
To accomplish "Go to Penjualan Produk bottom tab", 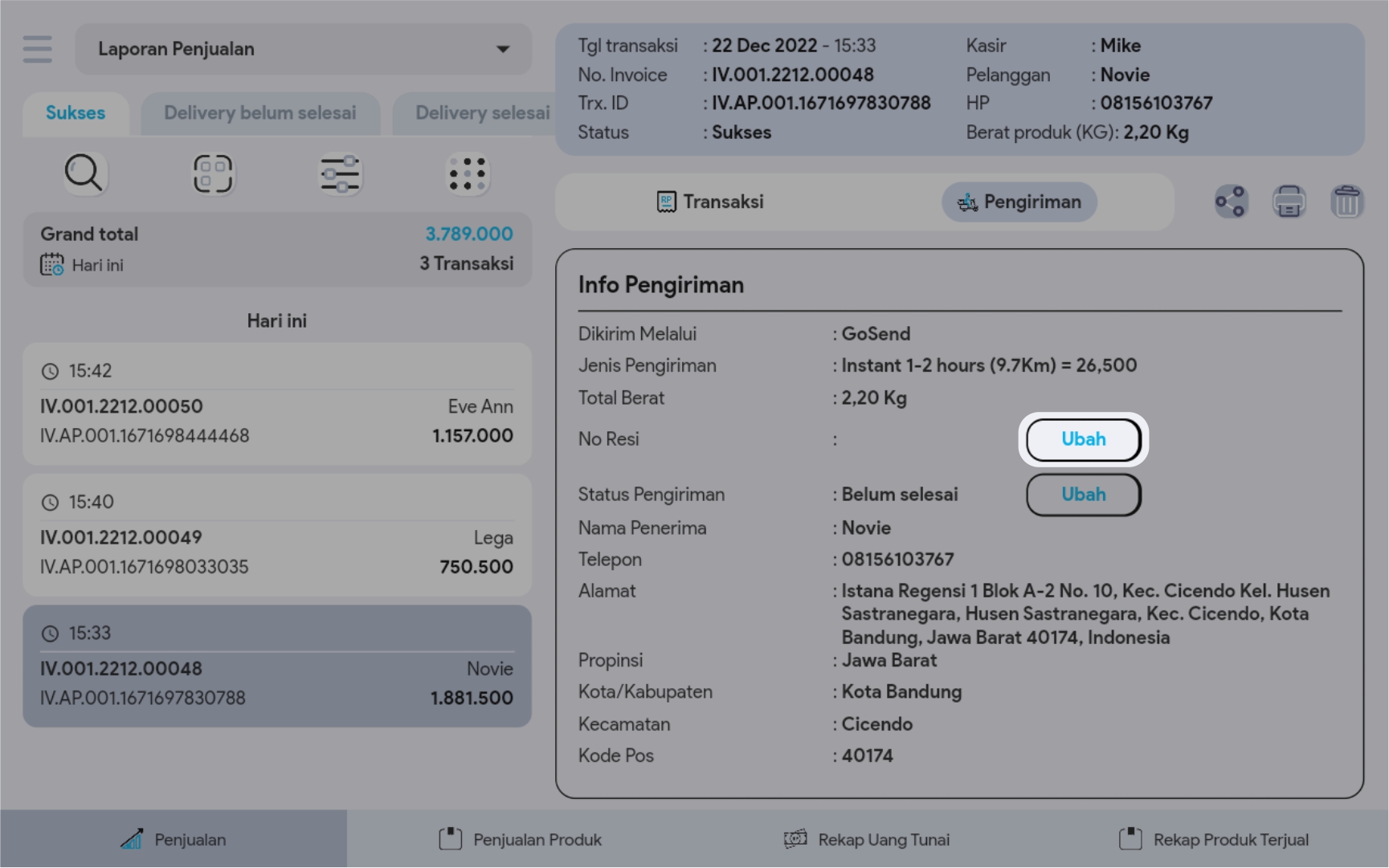I will (x=521, y=840).
